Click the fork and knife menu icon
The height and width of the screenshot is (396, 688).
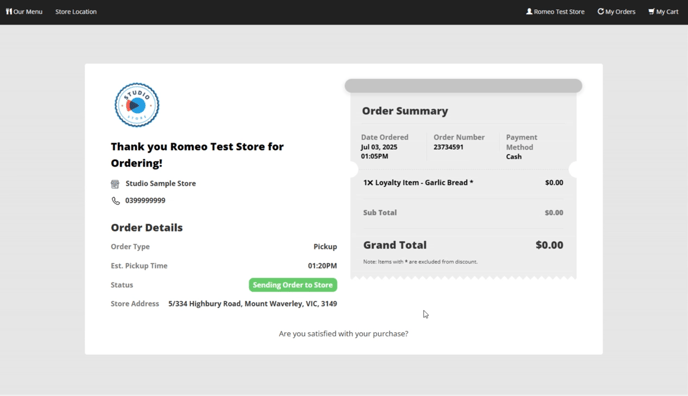pyautogui.click(x=9, y=12)
